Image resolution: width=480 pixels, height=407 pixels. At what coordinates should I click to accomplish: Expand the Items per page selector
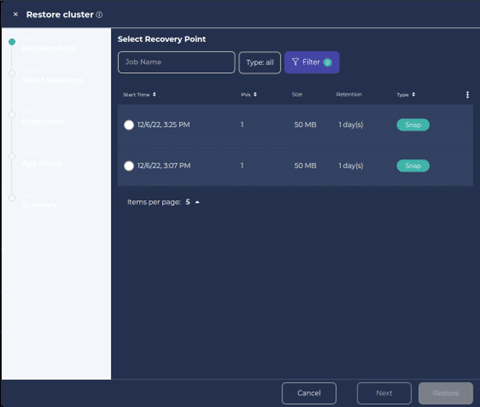[x=192, y=202]
